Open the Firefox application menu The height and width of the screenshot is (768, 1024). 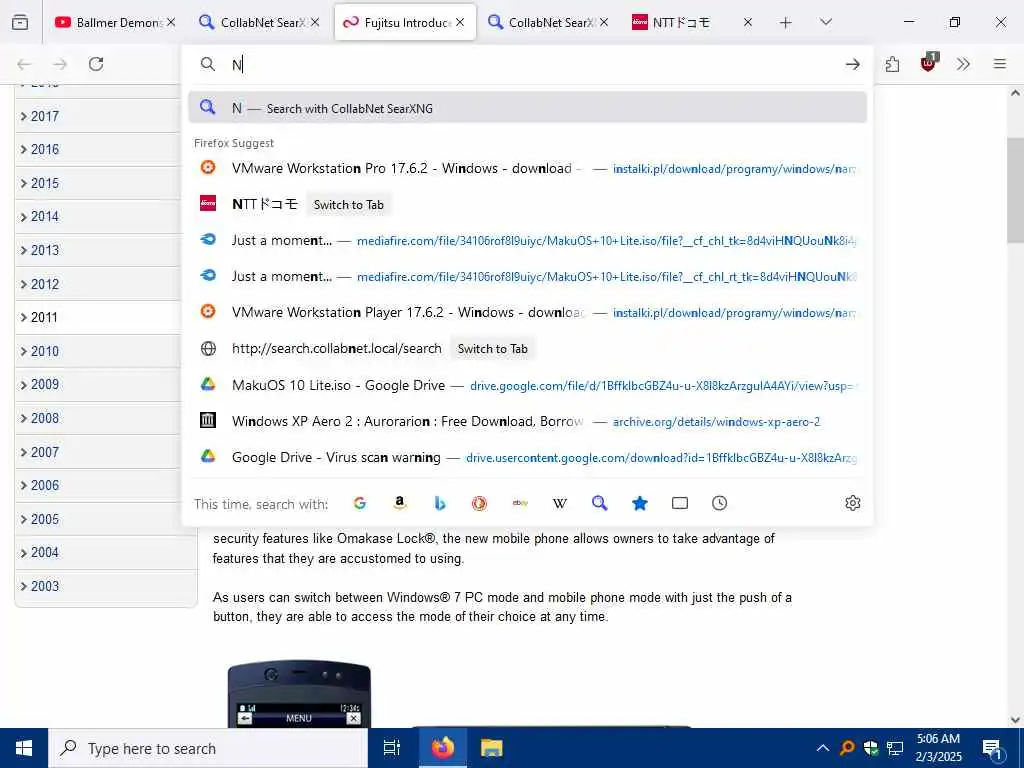point(1000,64)
